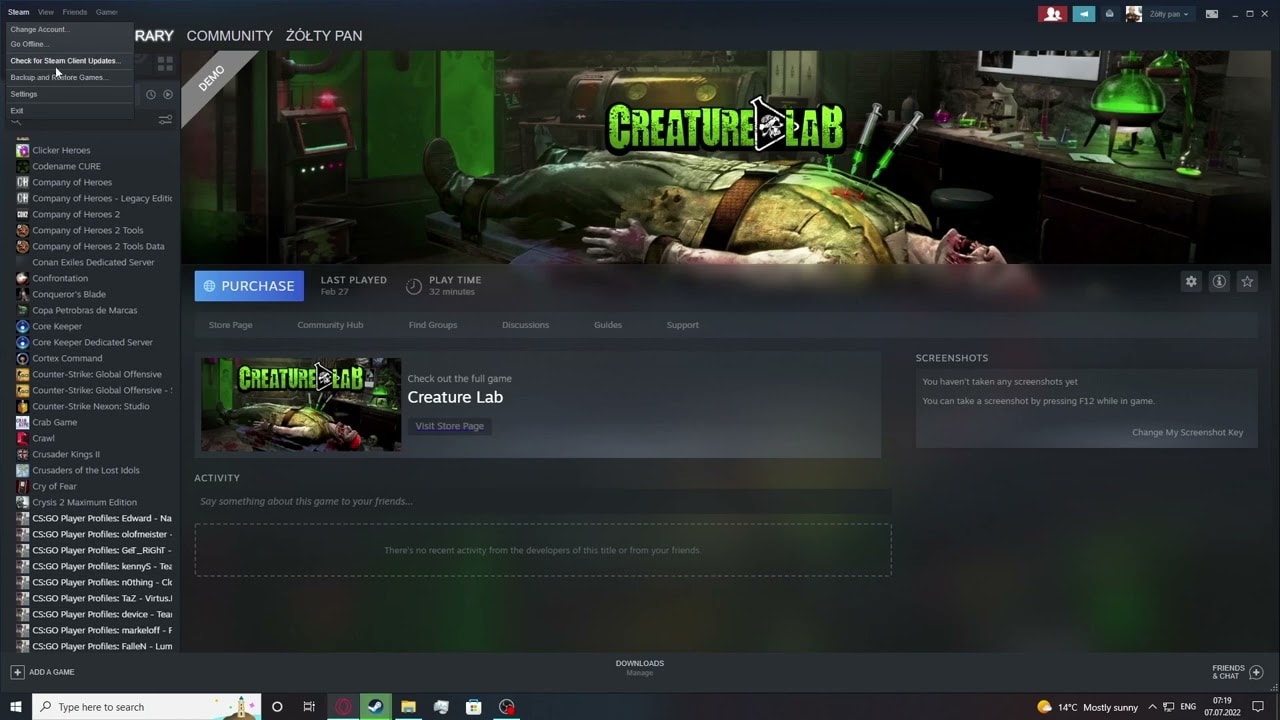Select Crusader Kings II in library
The image size is (1280, 720).
pos(66,454)
